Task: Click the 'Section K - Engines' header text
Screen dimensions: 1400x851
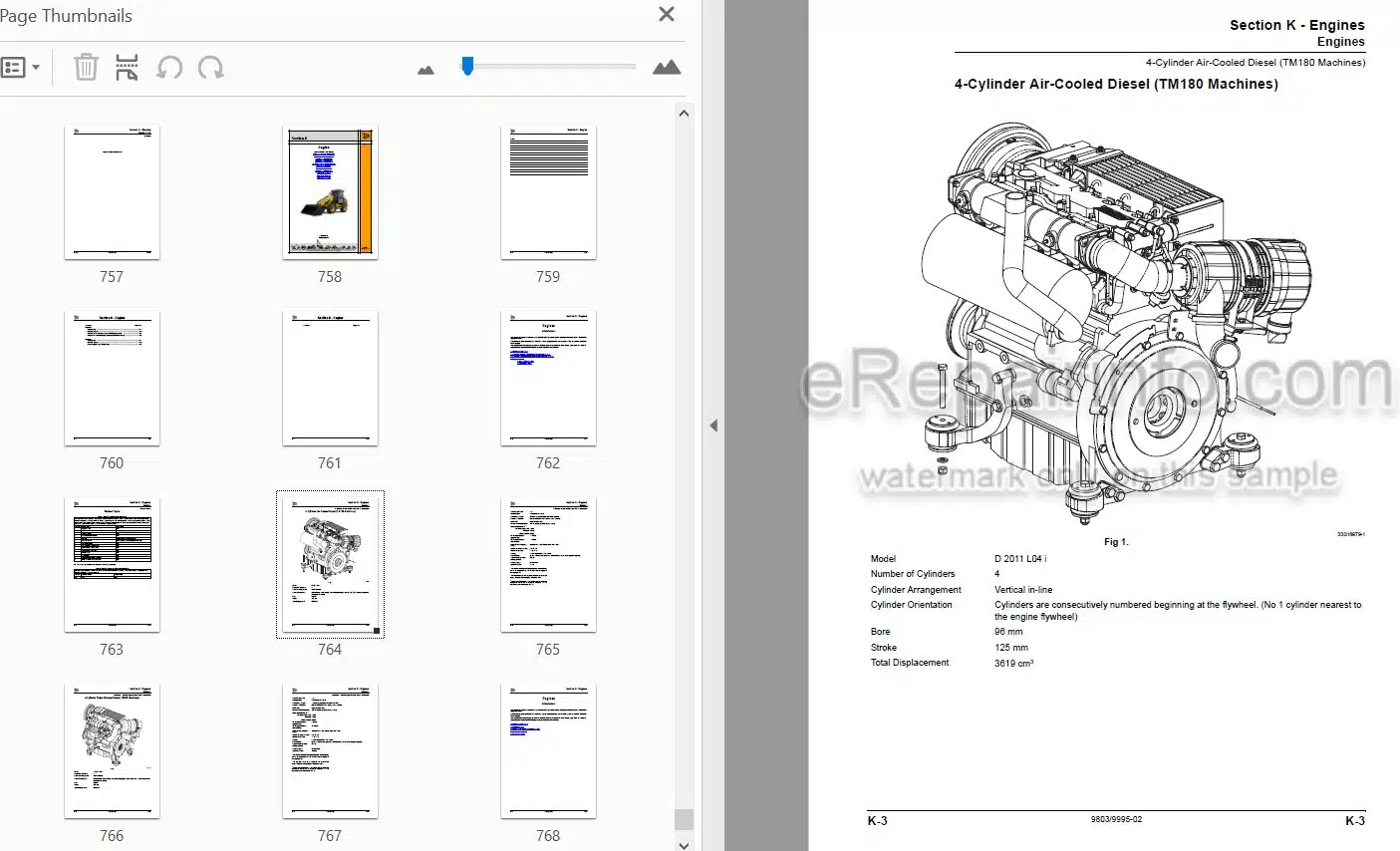Action: pyautogui.click(x=1296, y=25)
